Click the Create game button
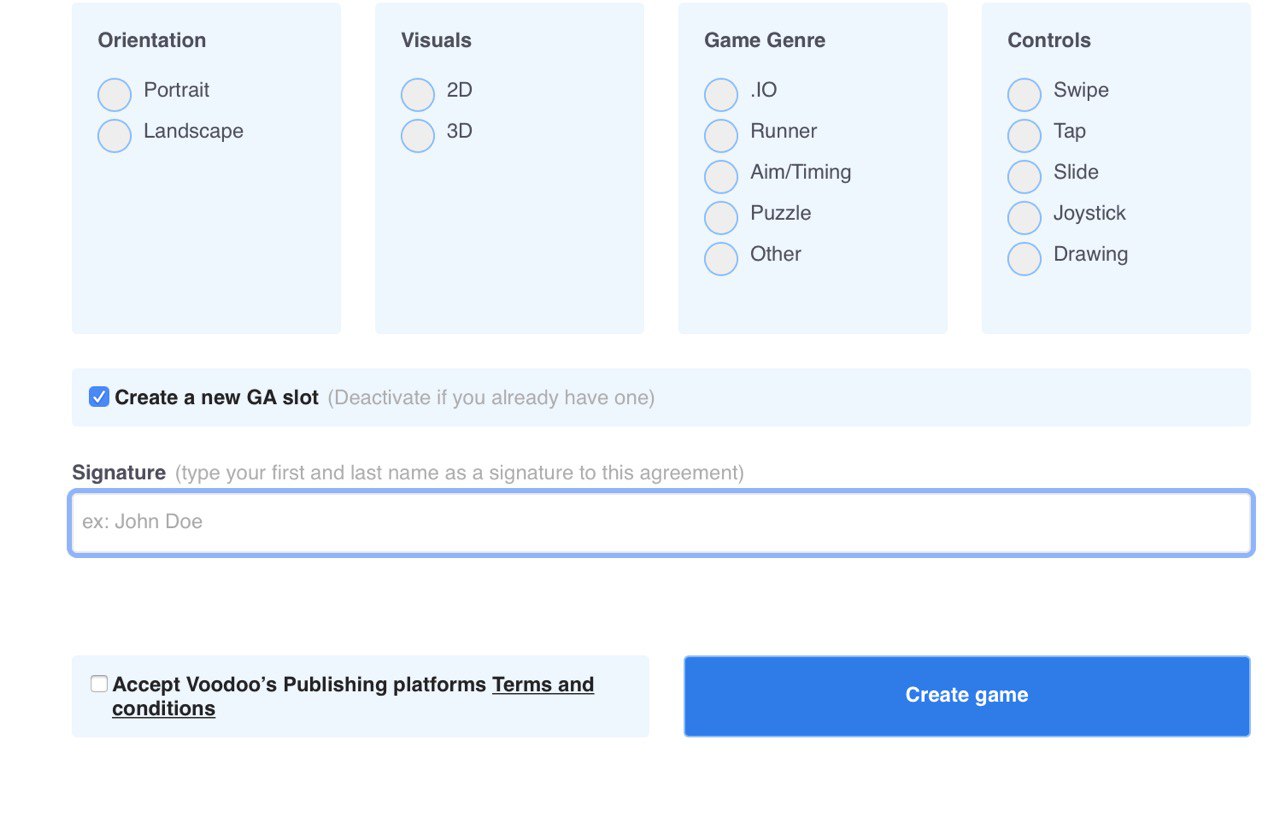Viewport: 1280px width, 829px height. click(x=966, y=696)
